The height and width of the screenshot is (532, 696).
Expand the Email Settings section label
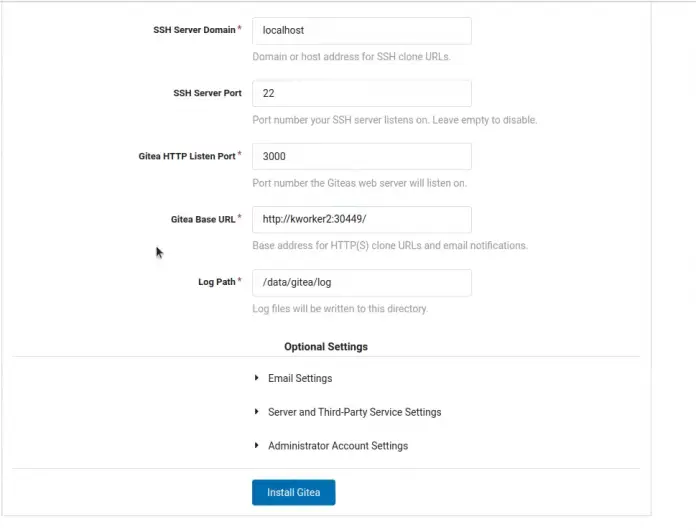(300, 378)
